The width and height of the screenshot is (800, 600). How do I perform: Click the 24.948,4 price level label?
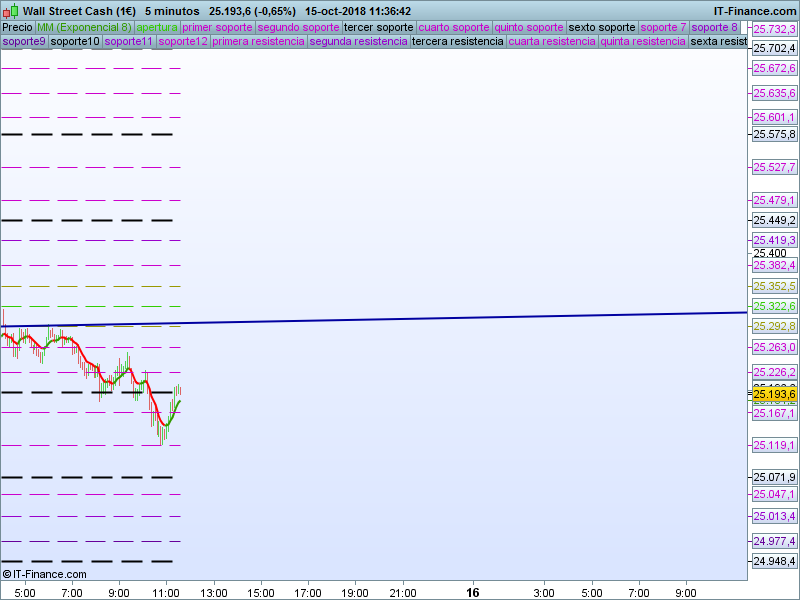coord(774,561)
